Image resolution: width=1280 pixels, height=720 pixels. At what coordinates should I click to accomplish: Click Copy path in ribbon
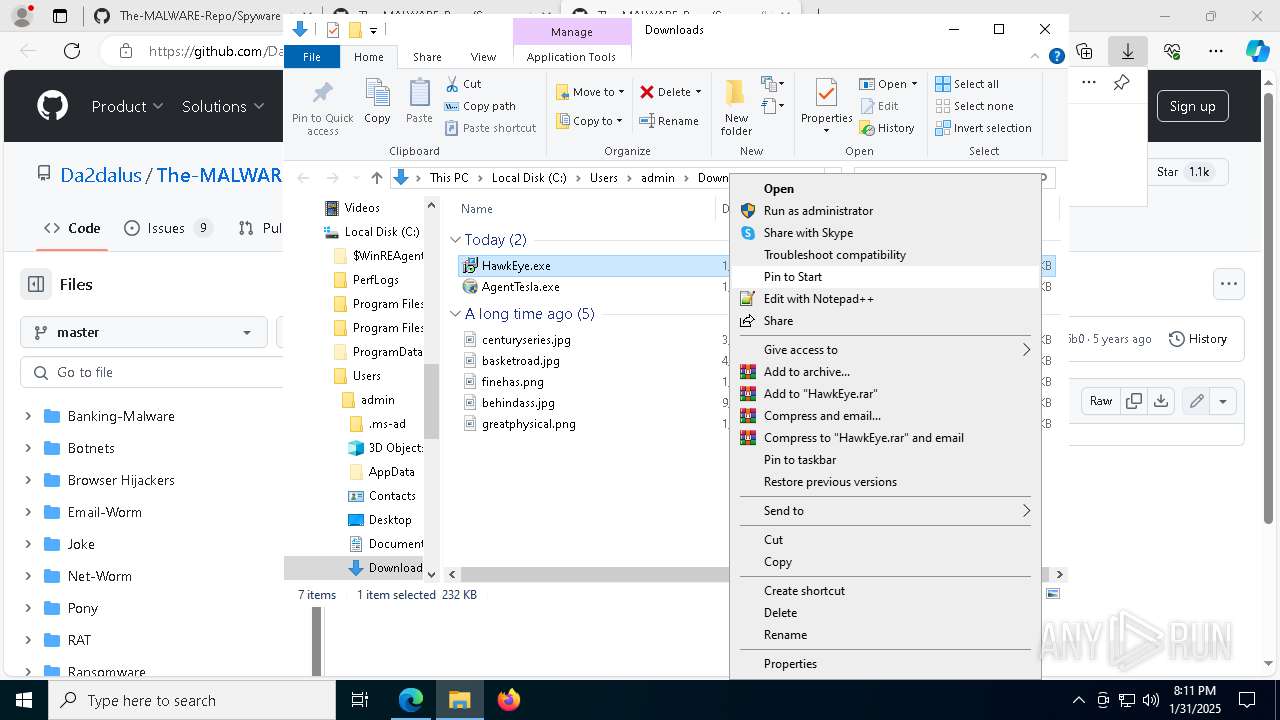point(480,106)
